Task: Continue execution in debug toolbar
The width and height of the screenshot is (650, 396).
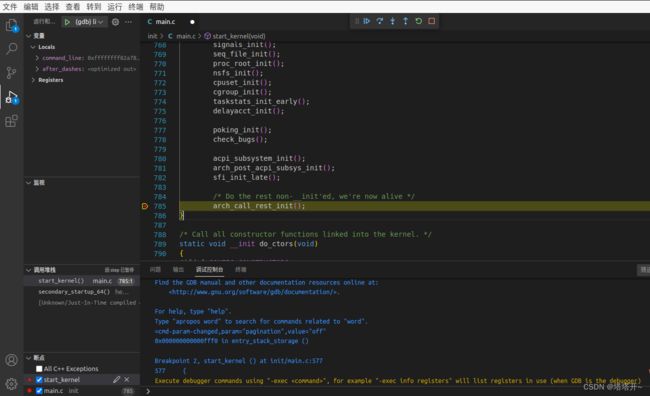Action: click(366, 21)
